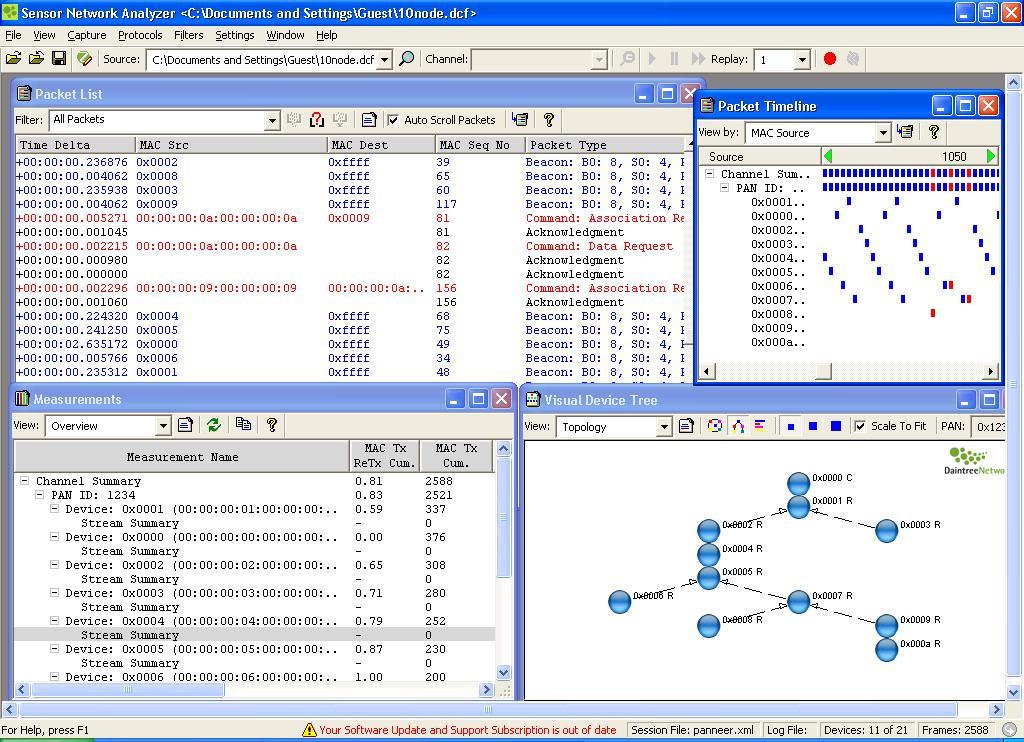Image resolution: width=1024 pixels, height=742 pixels.
Task: Open the Protocols menu
Action: point(140,35)
